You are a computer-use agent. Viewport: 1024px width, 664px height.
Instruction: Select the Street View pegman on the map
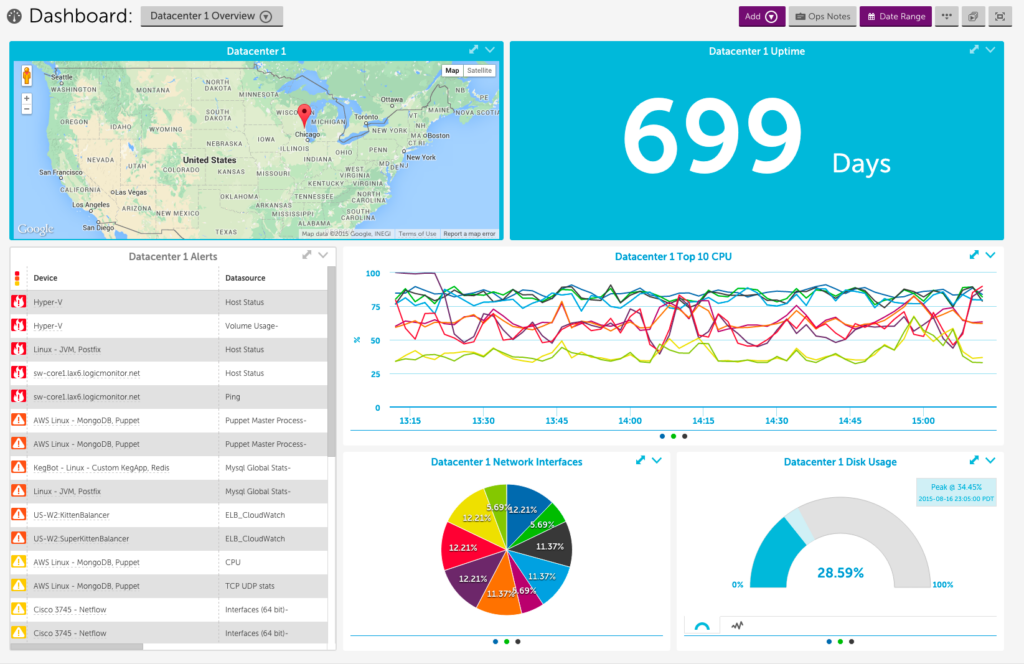pos(26,74)
